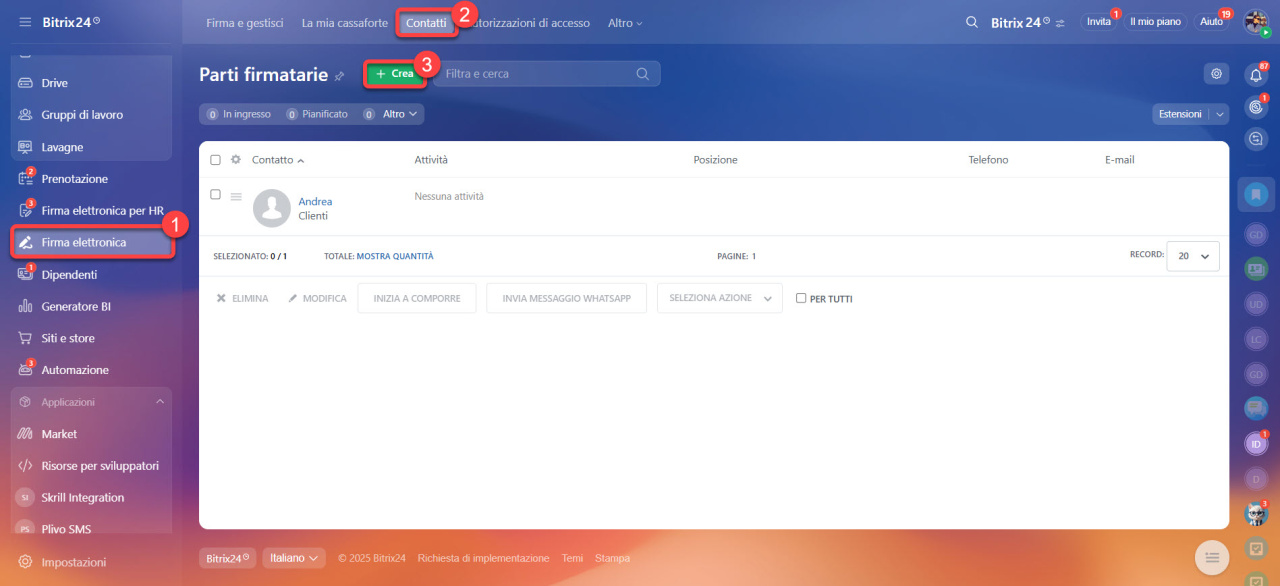Open Il mio piano button

click(x=1155, y=22)
